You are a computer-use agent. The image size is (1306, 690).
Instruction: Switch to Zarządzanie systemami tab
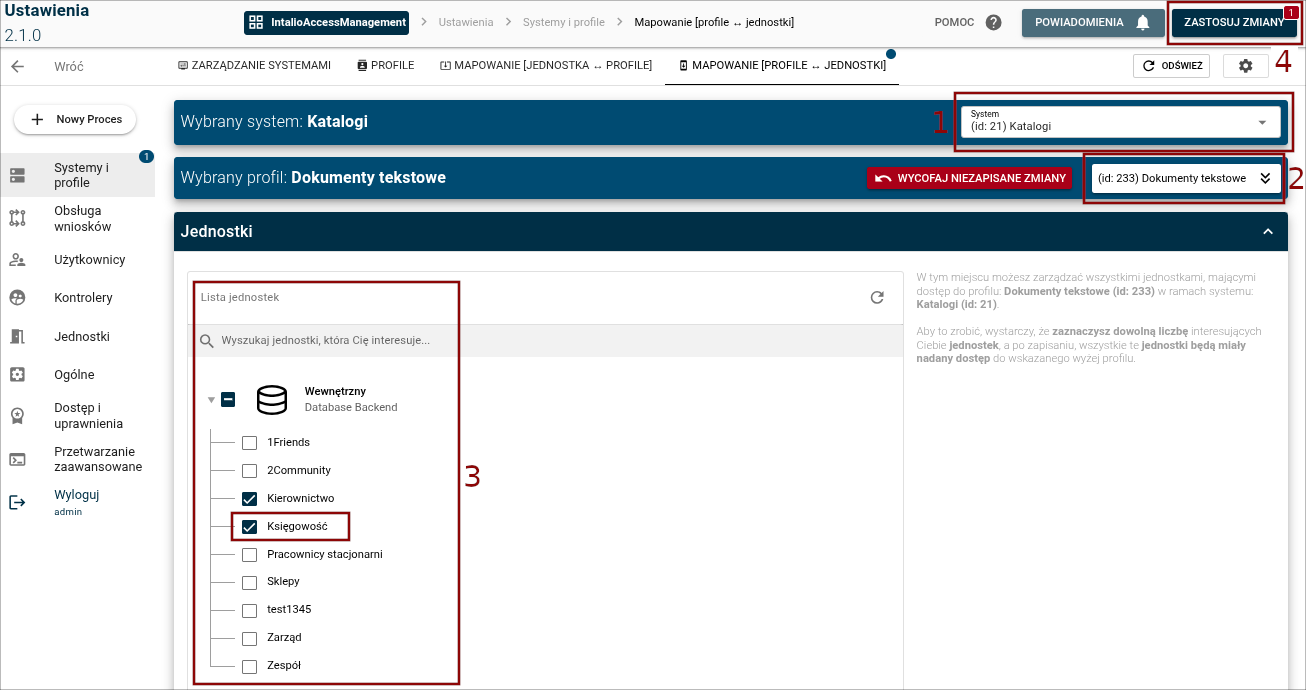[254, 65]
